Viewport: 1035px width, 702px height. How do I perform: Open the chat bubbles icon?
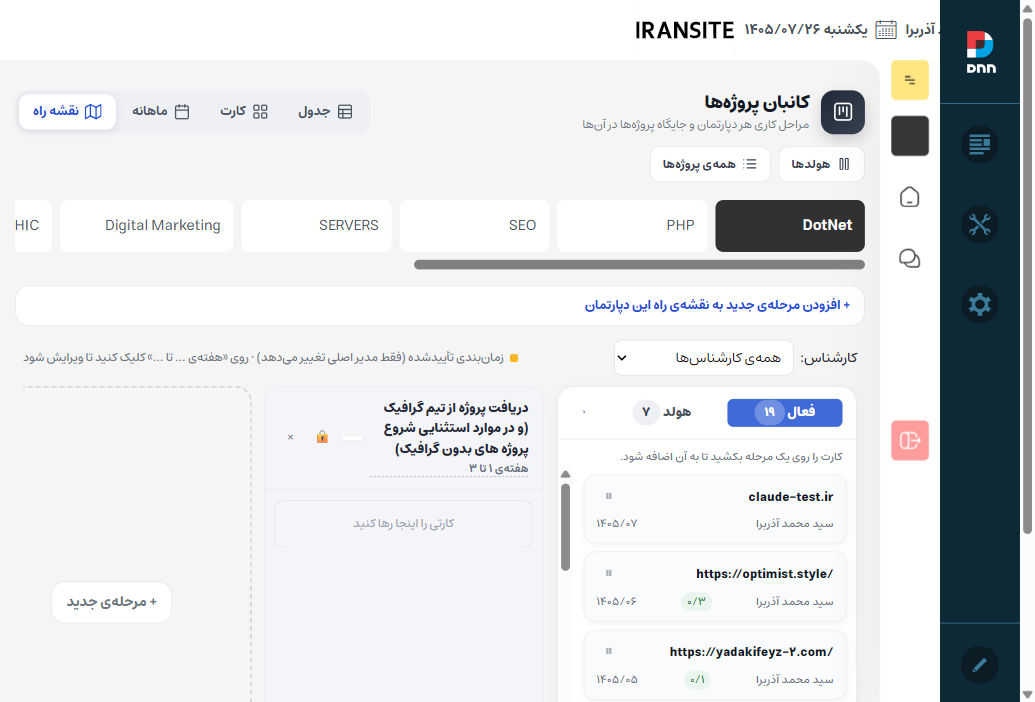[x=910, y=258]
